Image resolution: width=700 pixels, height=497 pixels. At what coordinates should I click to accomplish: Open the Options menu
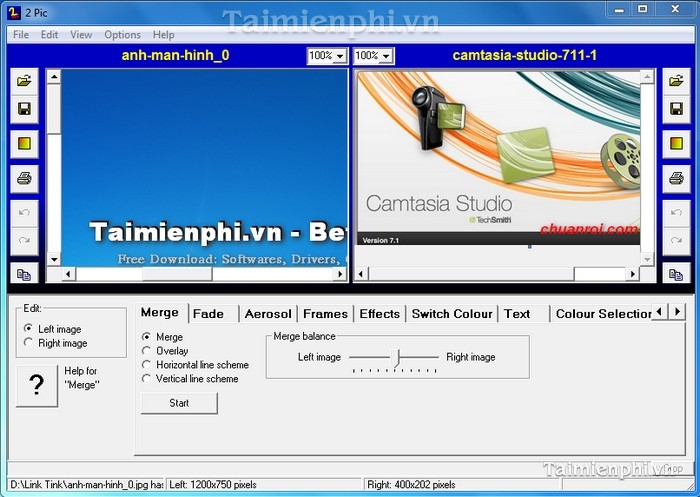(x=122, y=34)
